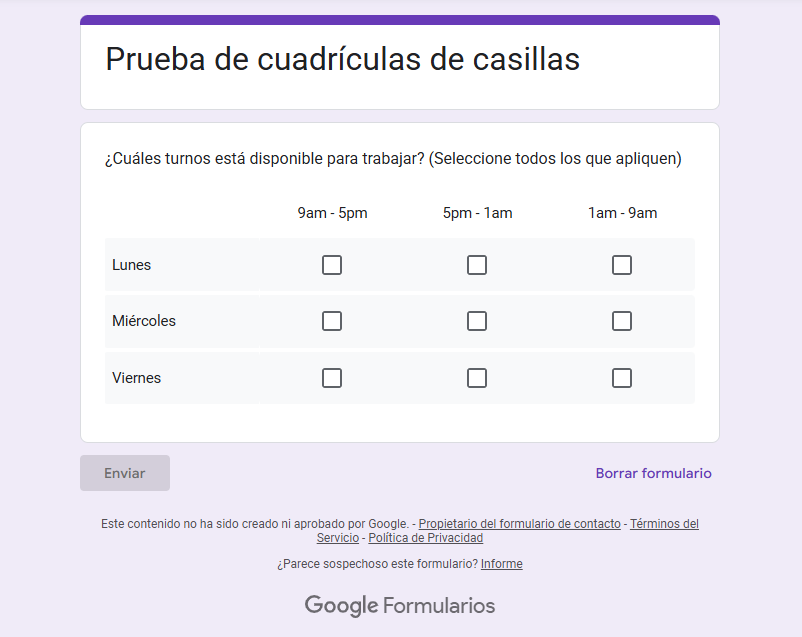This screenshot has width=802, height=637.
Task: Click the Informe report link
Action: [501, 564]
